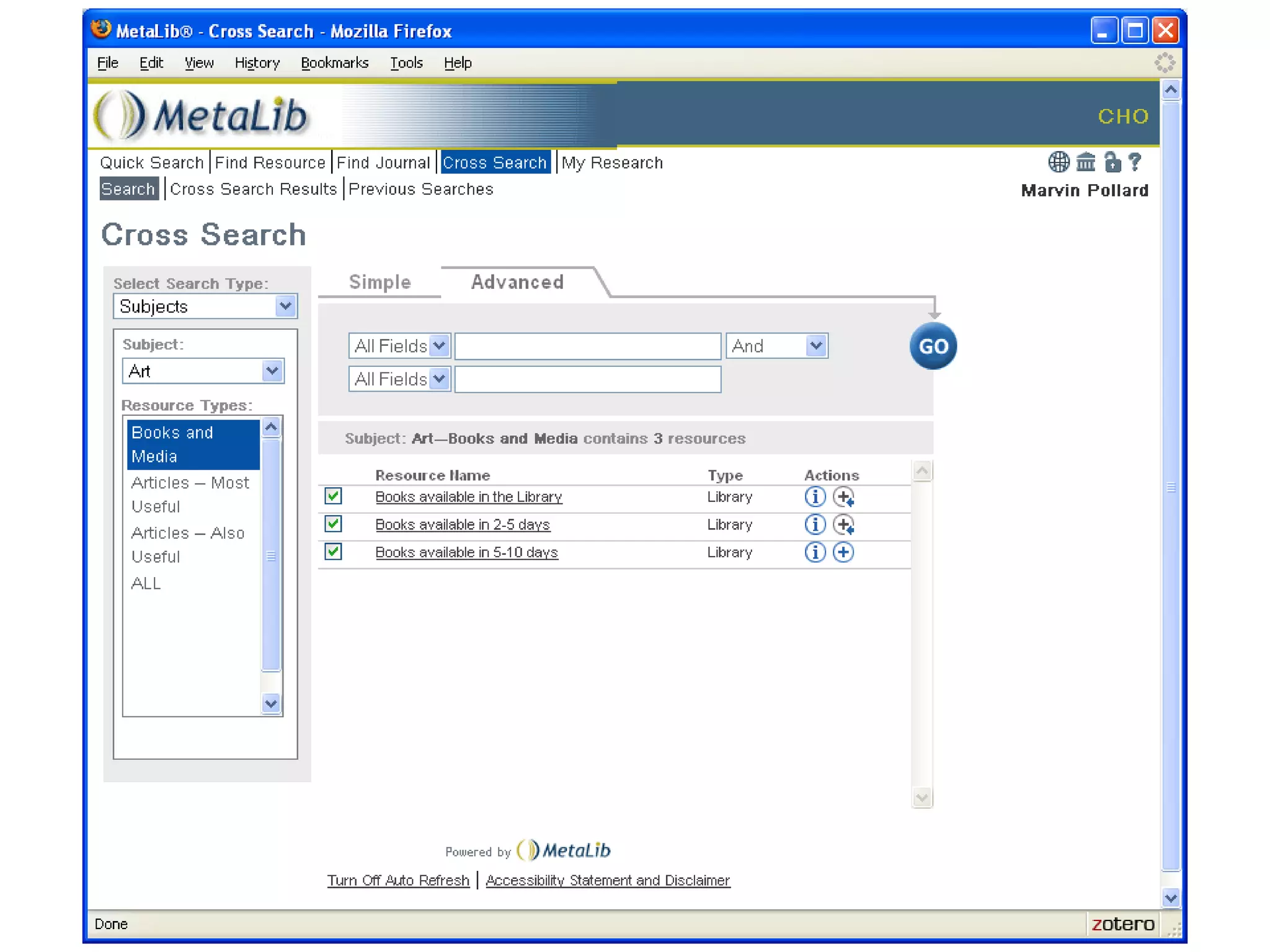The height and width of the screenshot is (952, 1270).
Task: Open My Research
Action: (x=612, y=162)
